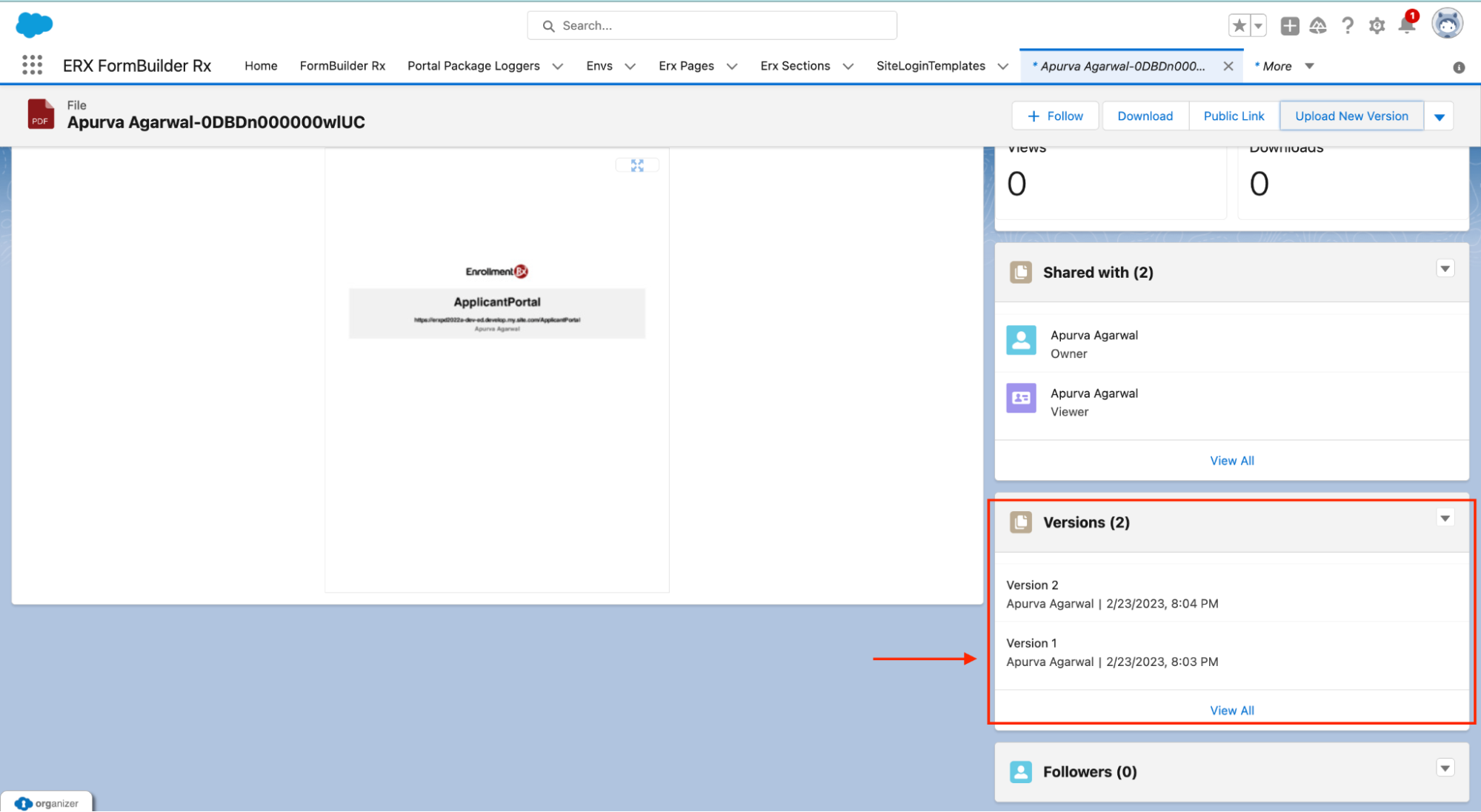Click the favorites star icon
This screenshot has height=812, width=1481.
[1239, 26]
